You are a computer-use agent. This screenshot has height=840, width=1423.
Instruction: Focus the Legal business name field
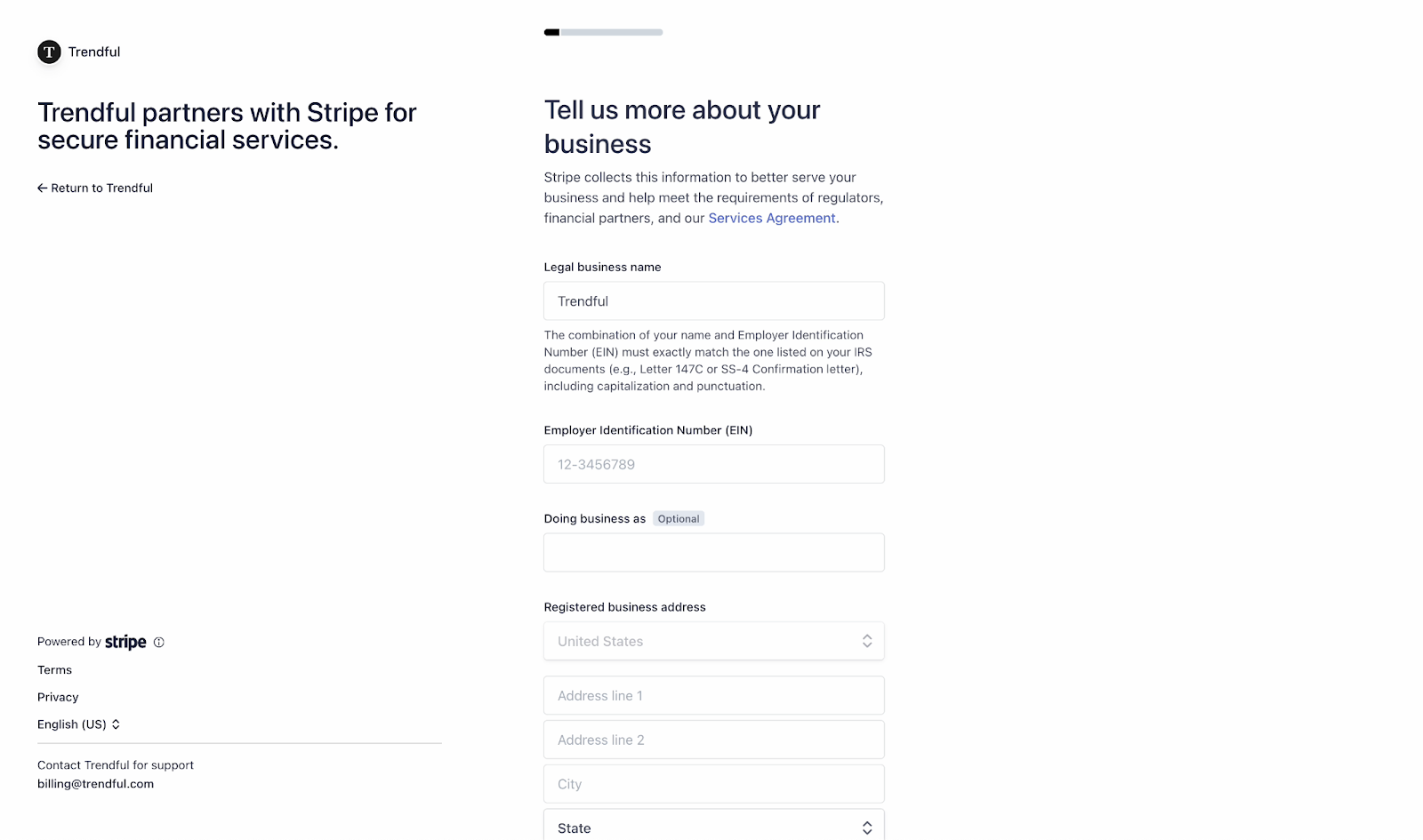click(714, 301)
